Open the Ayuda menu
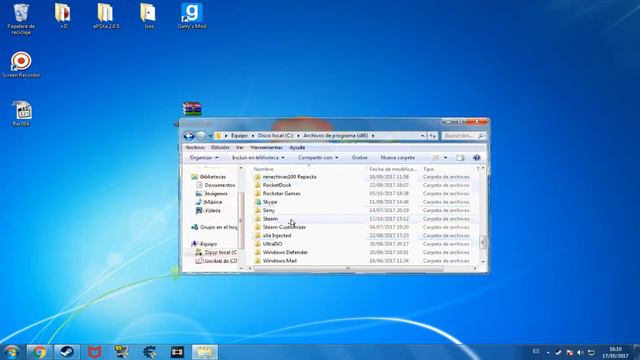Screen dimensions: 640x360 coord(297,147)
